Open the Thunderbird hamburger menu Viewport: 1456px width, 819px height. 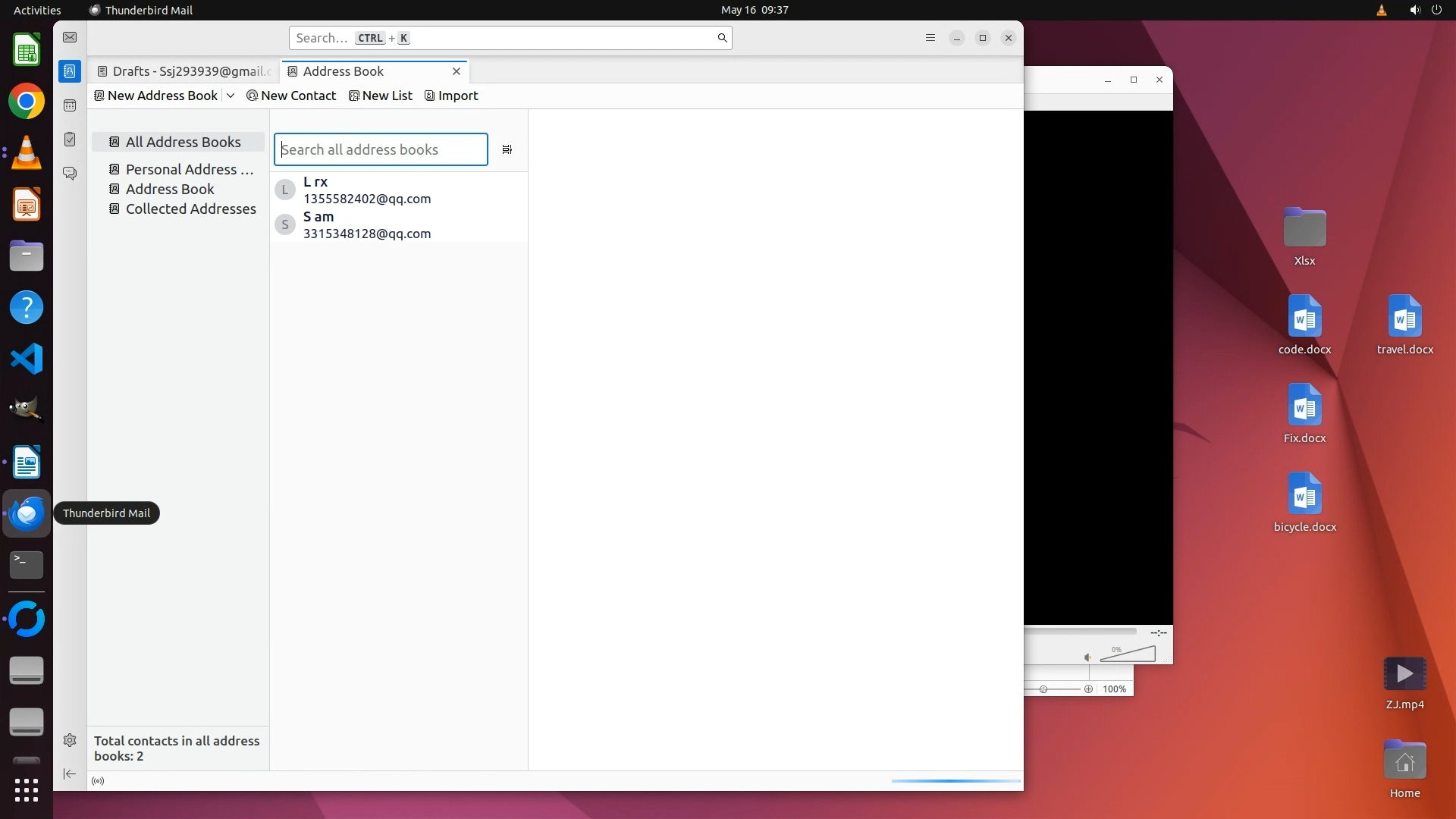pyautogui.click(x=930, y=38)
